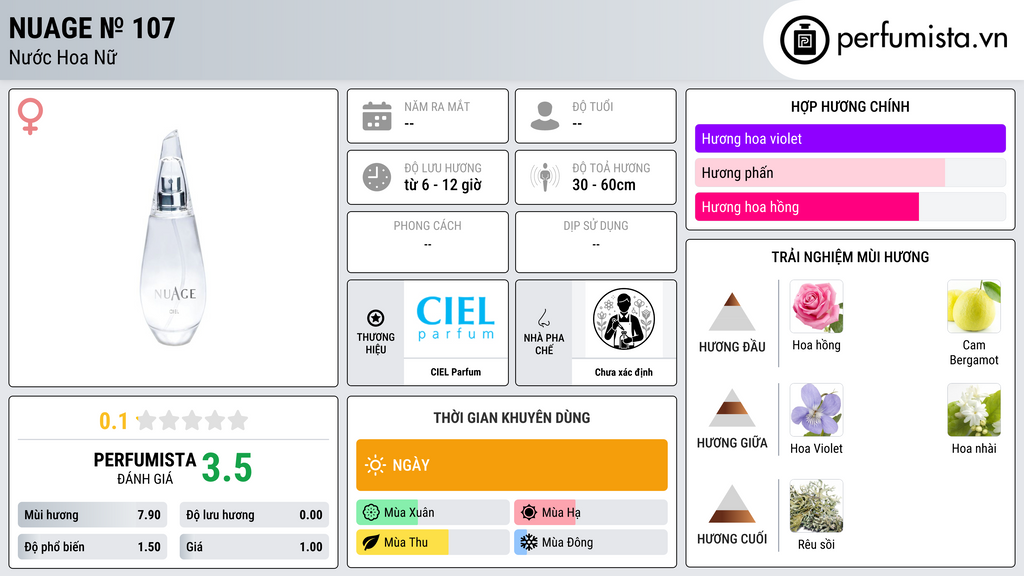The image size is (1024, 576).
Task: Click the Thời gian khuyên dùng heading
Action: 512,417
